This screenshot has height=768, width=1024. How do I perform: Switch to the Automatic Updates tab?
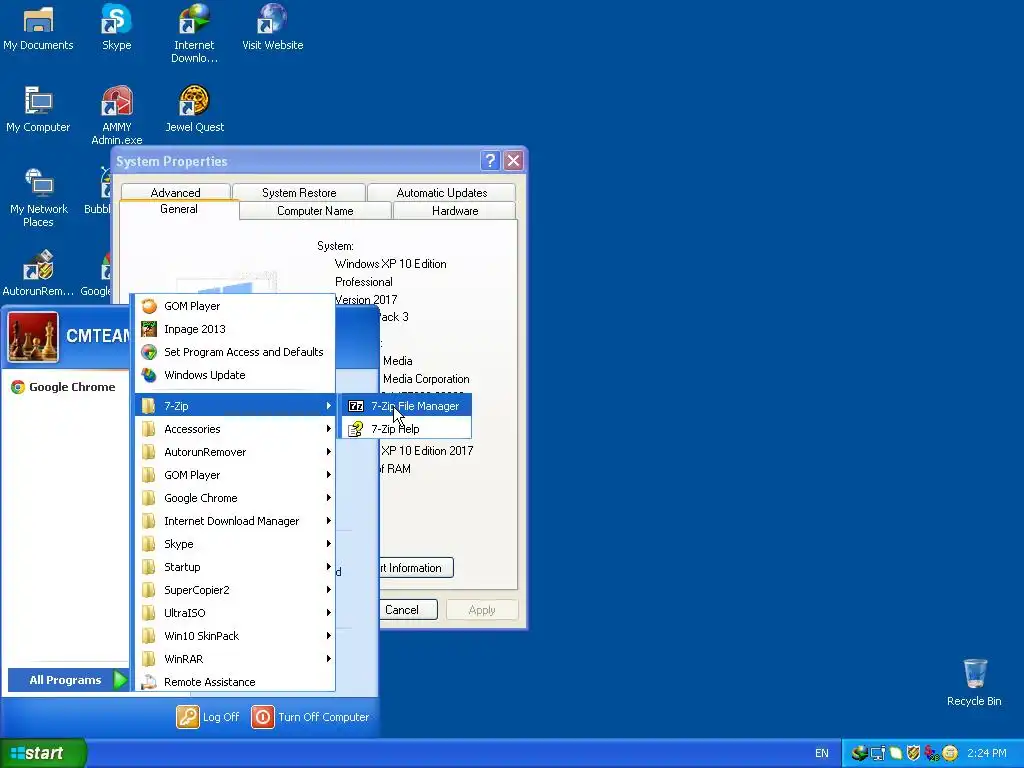[441, 193]
